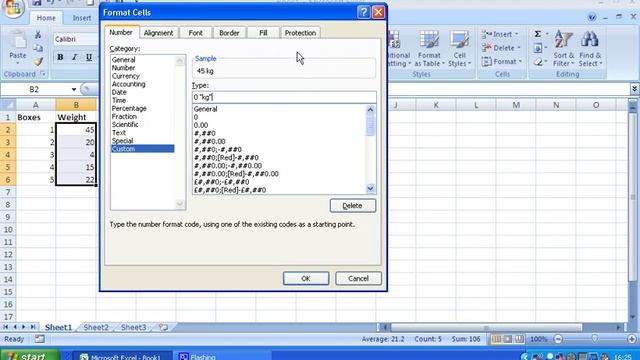The width and height of the screenshot is (640, 360).
Task: Click OK in Format Cells dialog
Action: [x=306, y=278]
